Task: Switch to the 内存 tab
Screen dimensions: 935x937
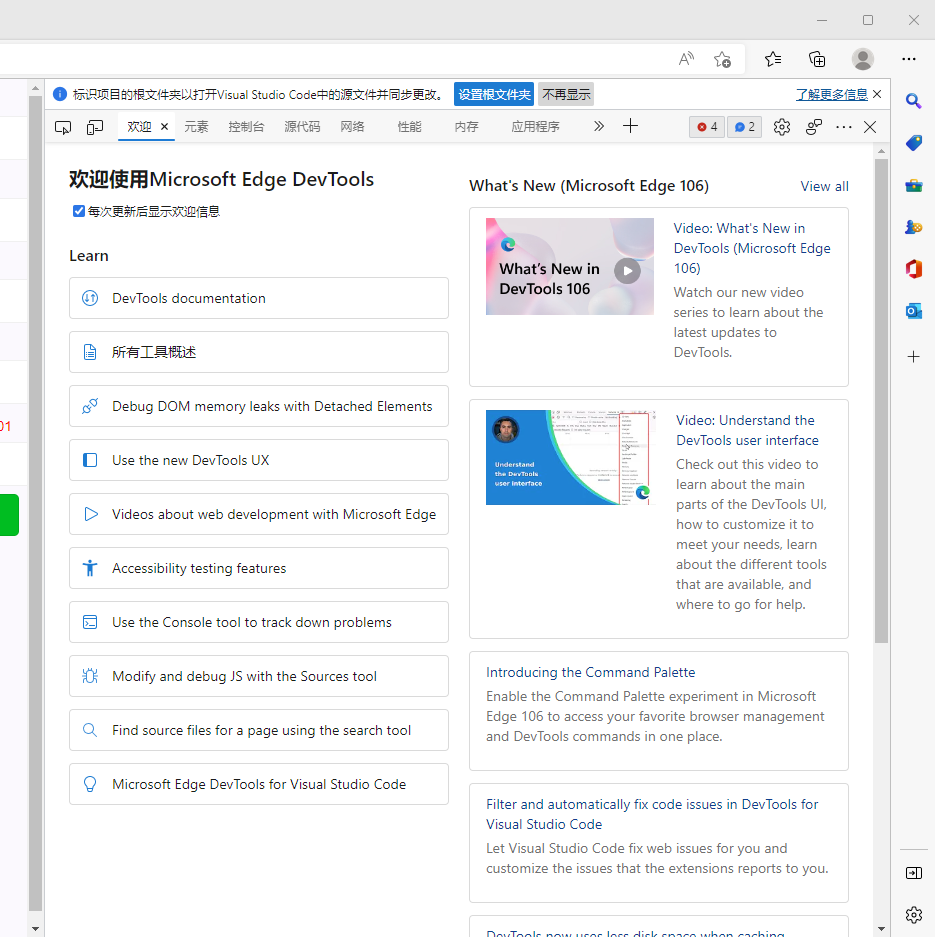Action: (466, 127)
